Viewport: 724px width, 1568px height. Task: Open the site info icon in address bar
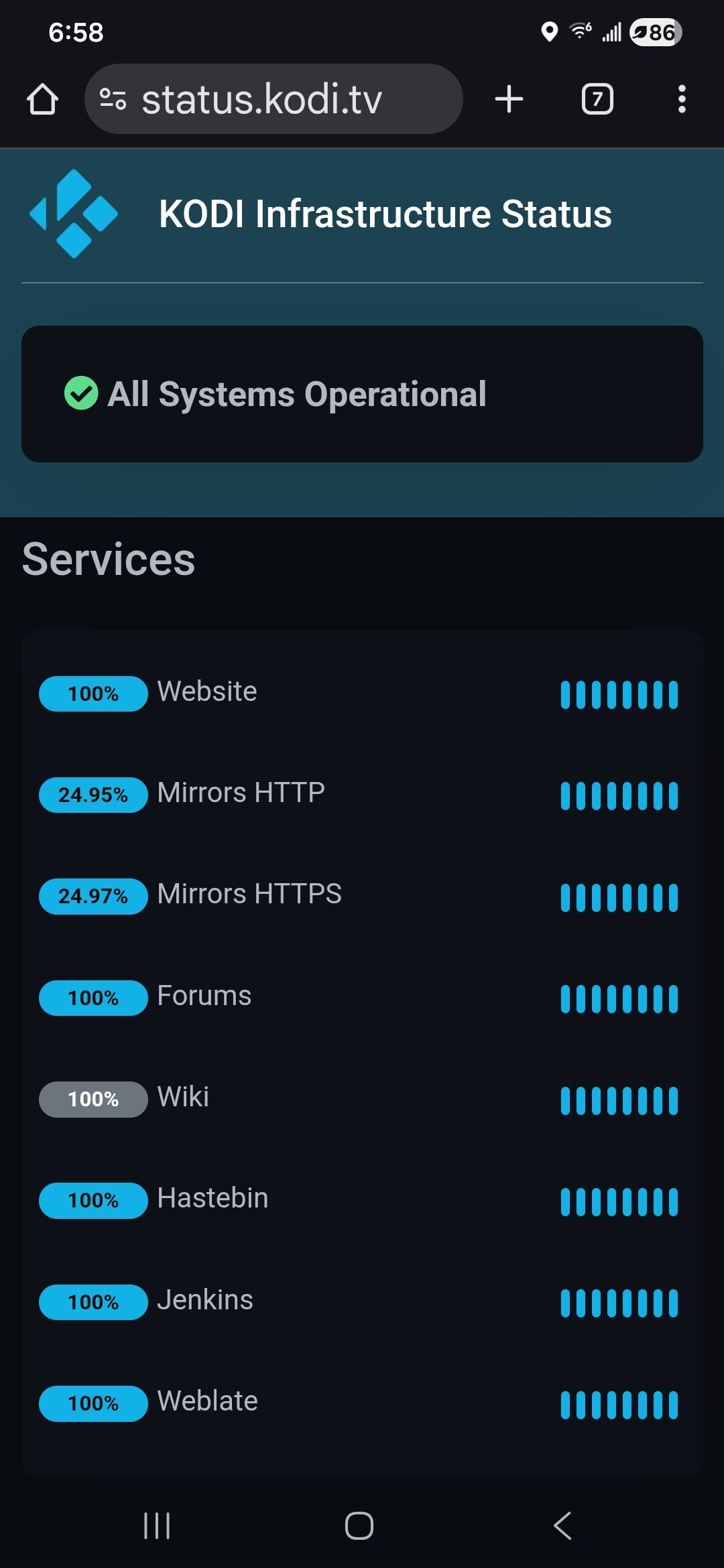pos(113,99)
